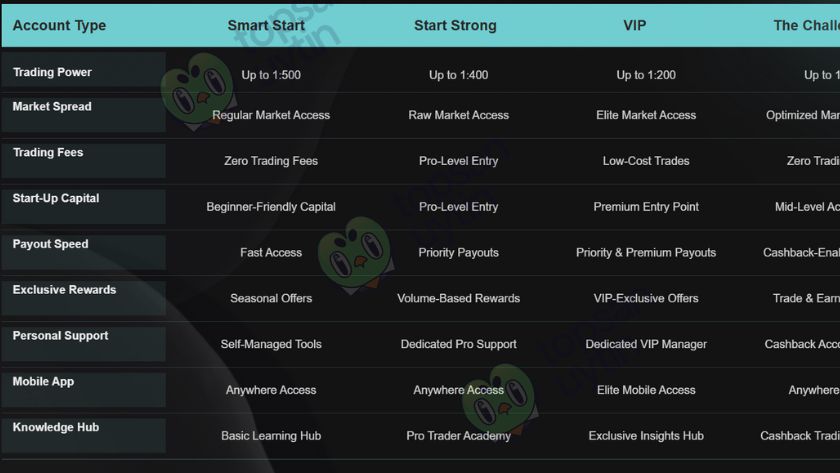Screen dimensions: 840x473
Task: Click the Trading Fees row label
Action: coord(48,153)
